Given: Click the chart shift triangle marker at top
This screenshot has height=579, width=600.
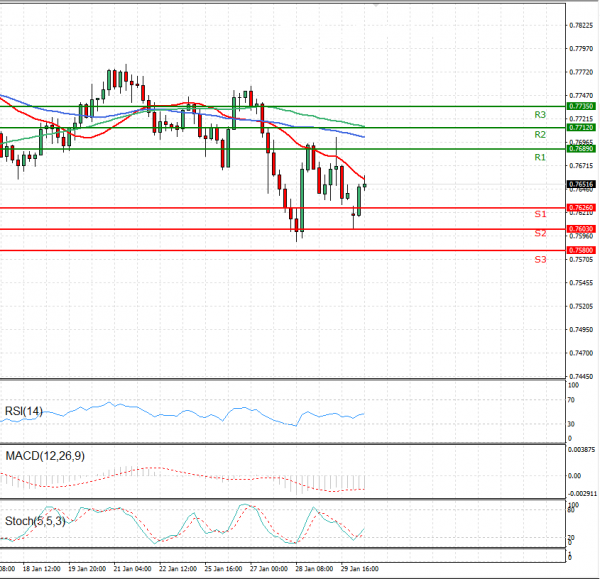Looking at the screenshot, I should (x=374, y=5).
